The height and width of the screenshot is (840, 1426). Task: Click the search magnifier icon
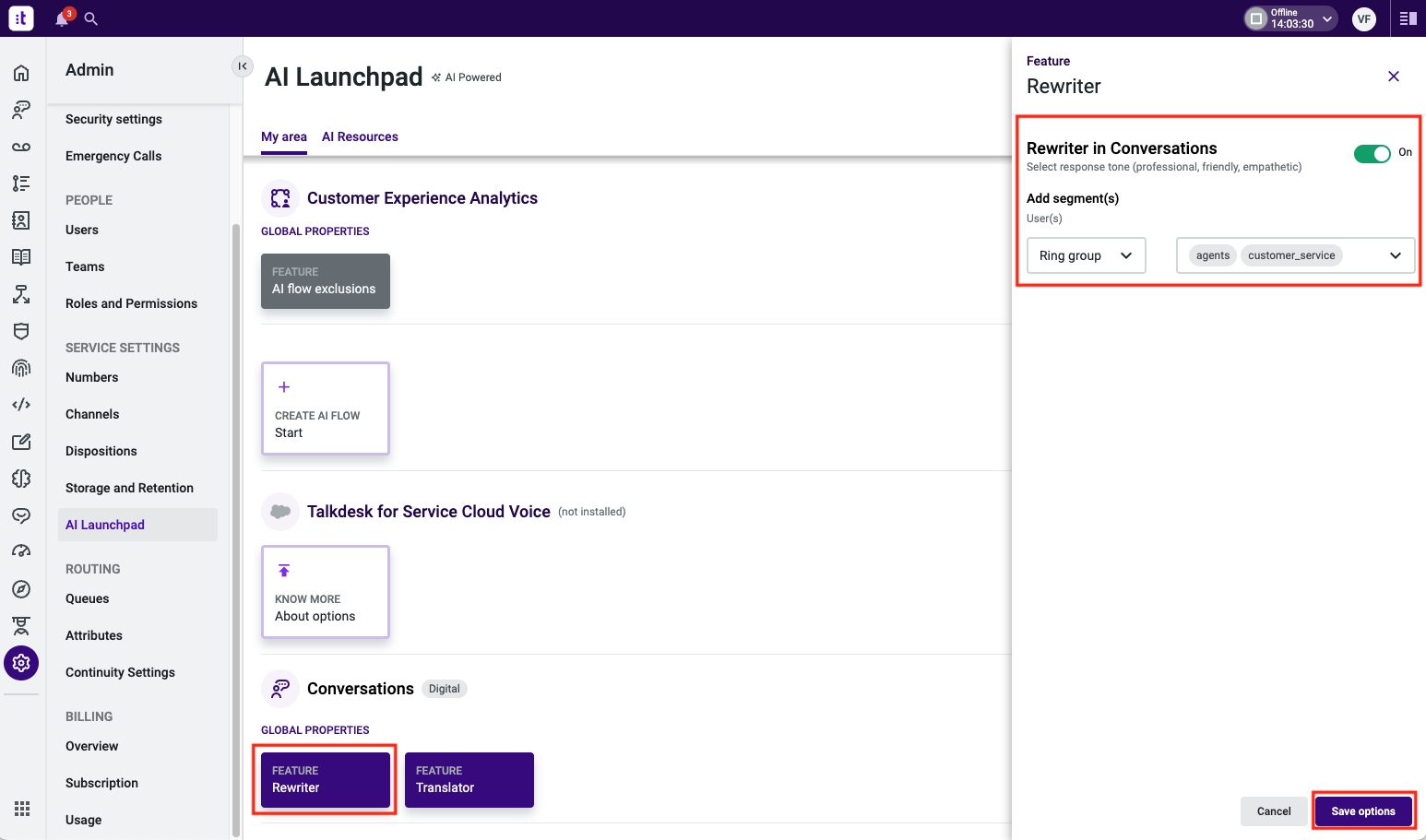pos(91,18)
